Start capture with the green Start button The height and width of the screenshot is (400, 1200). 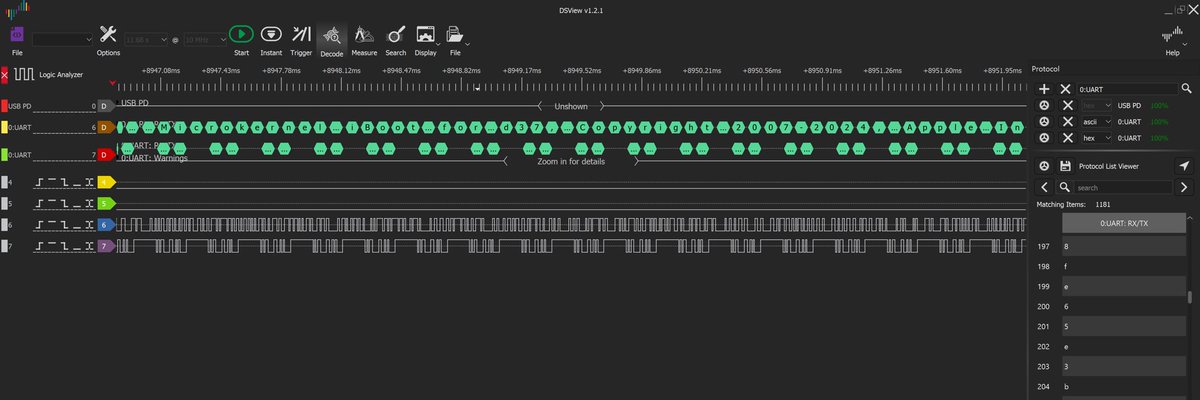point(241,34)
